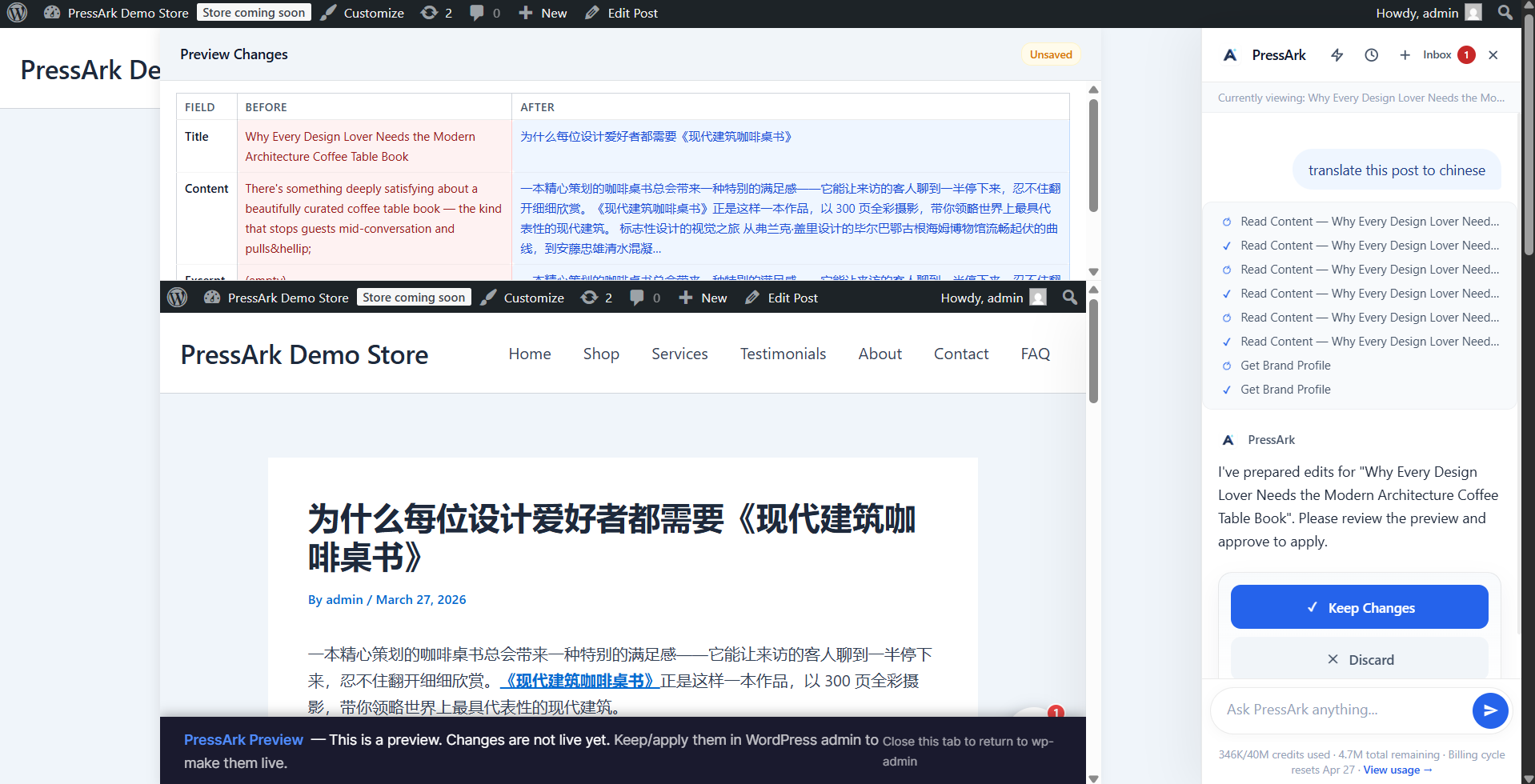1535x784 pixels.
Task: Click the PressArk logo icon in panel header
Action: (x=1231, y=55)
